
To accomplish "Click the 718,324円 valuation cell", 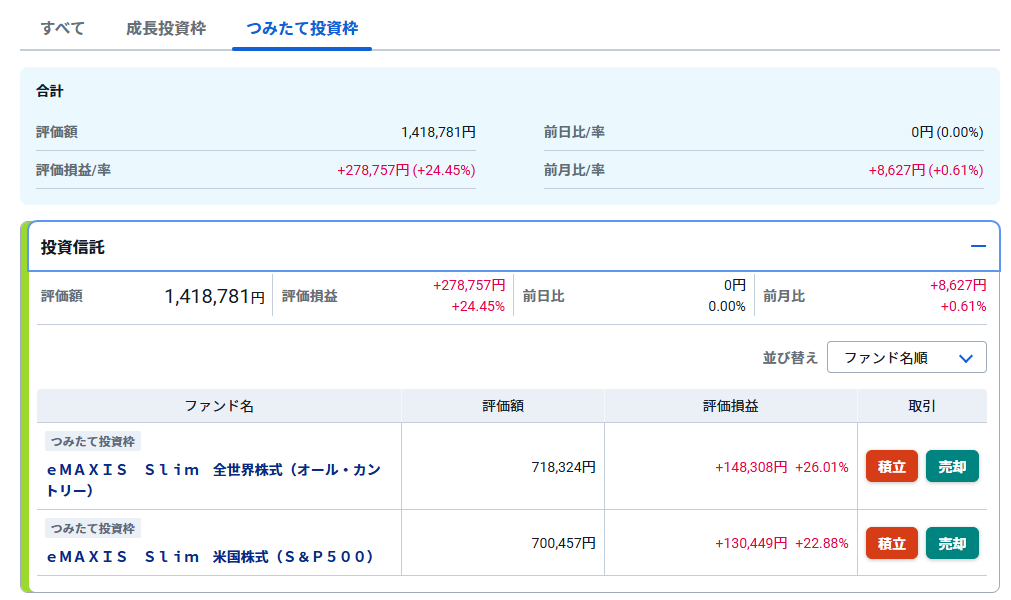I will point(563,467).
